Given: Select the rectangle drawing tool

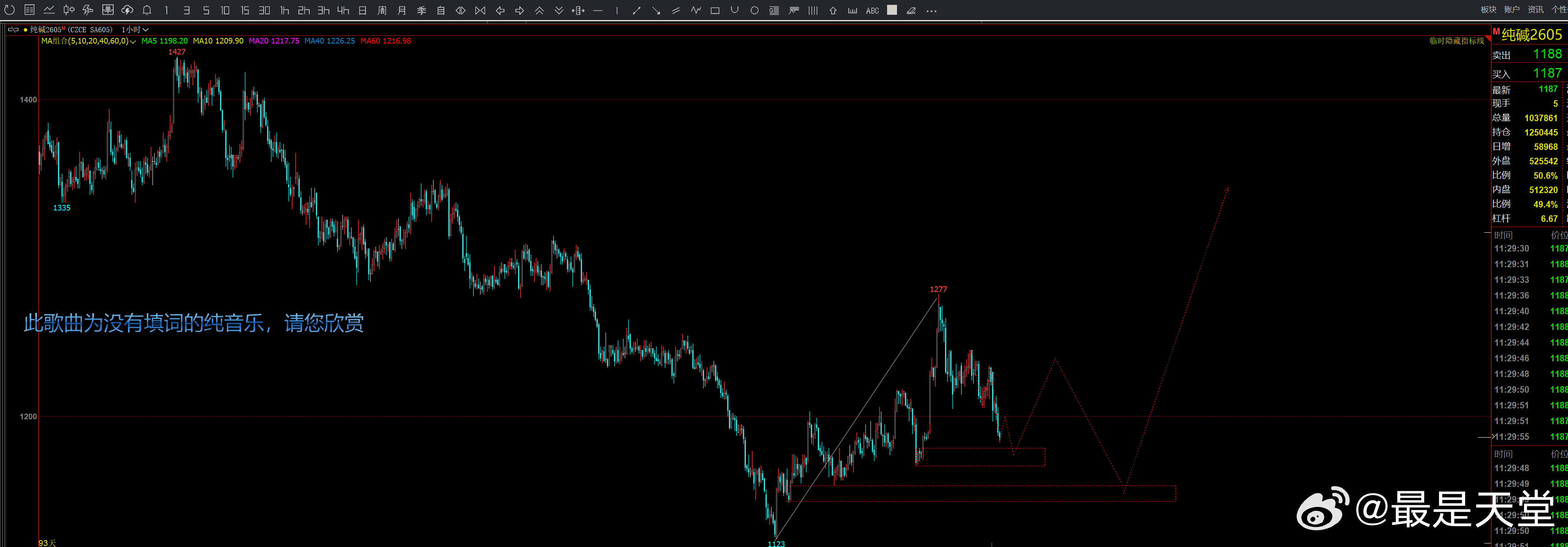Looking at the screenshot, I should 715,10.
